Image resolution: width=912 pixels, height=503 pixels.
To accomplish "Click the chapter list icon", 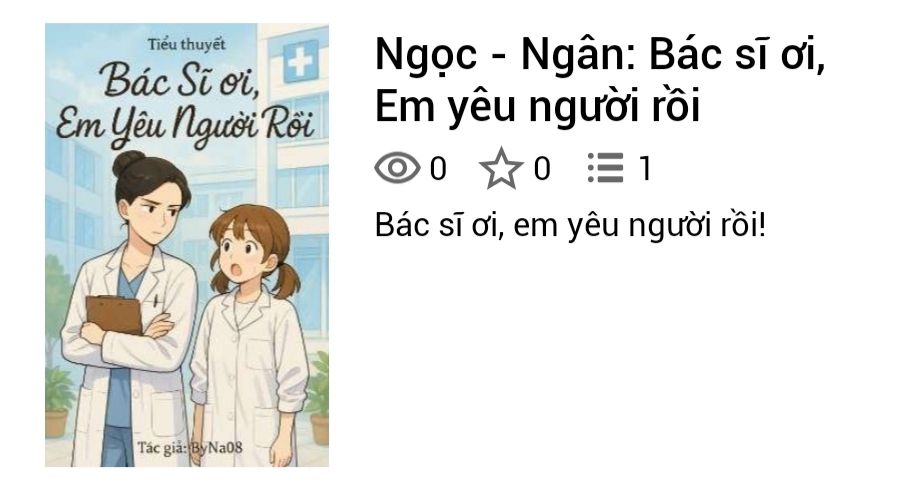I will (x=605, y=168).
